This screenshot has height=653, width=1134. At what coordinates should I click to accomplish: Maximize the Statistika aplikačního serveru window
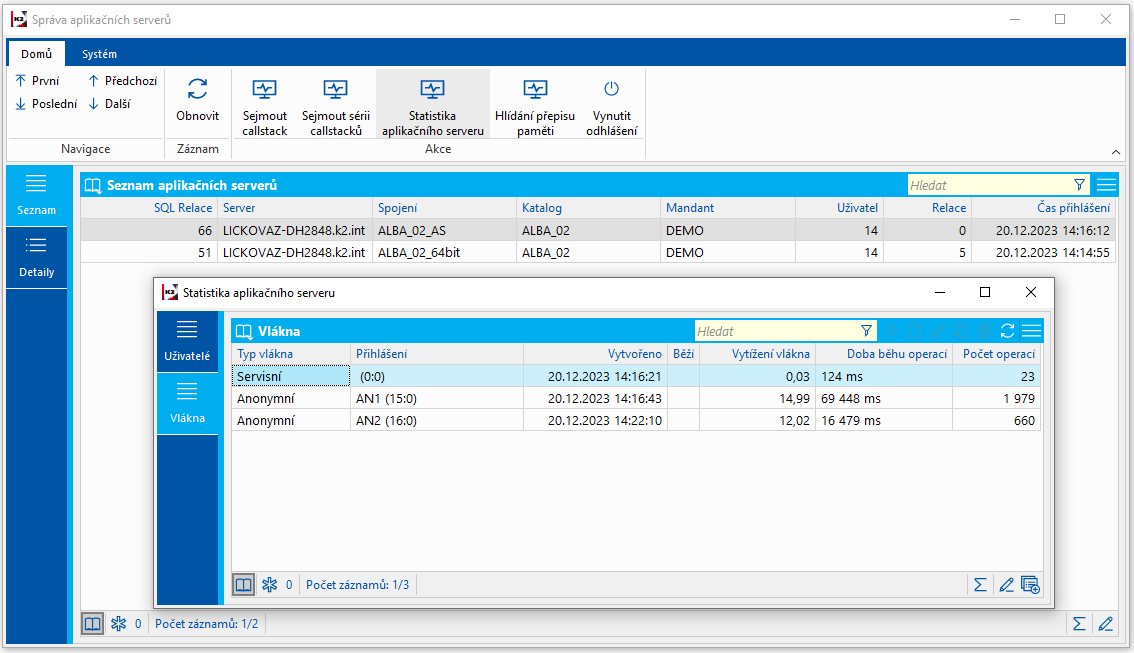984,292
